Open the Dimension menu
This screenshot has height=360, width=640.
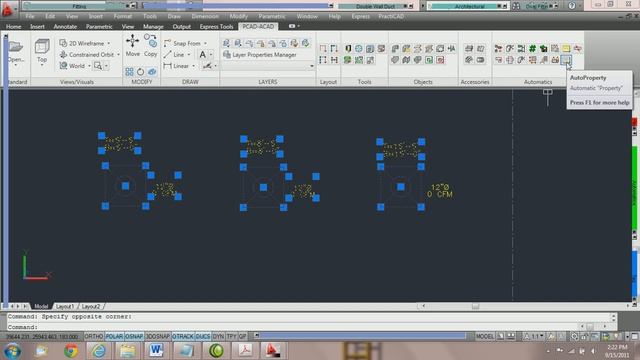coord(205,16)
